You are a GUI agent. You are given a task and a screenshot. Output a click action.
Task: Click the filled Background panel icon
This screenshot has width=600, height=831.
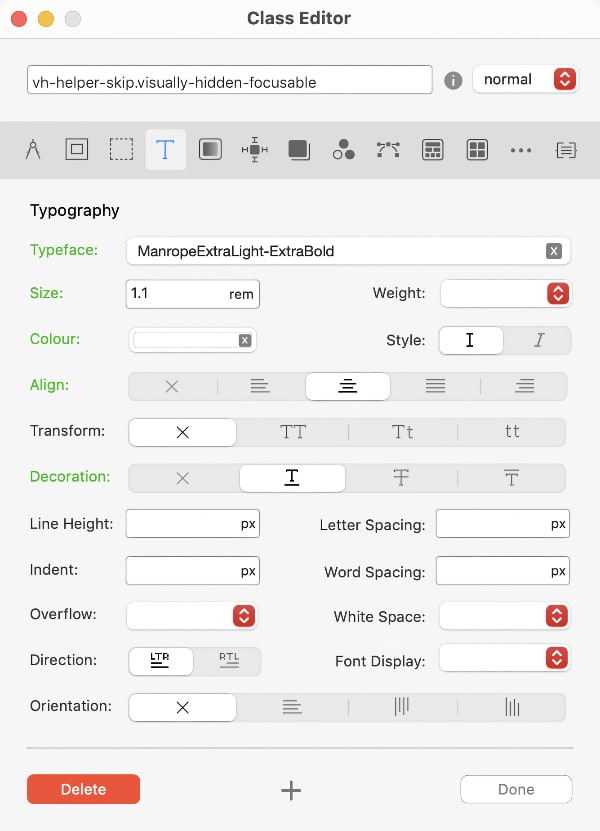209,150
